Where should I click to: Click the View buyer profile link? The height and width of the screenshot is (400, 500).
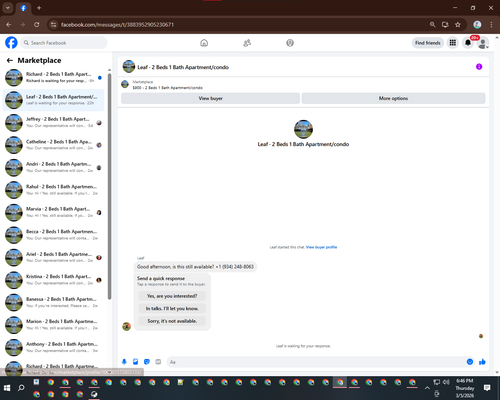[x=321, y=247]
